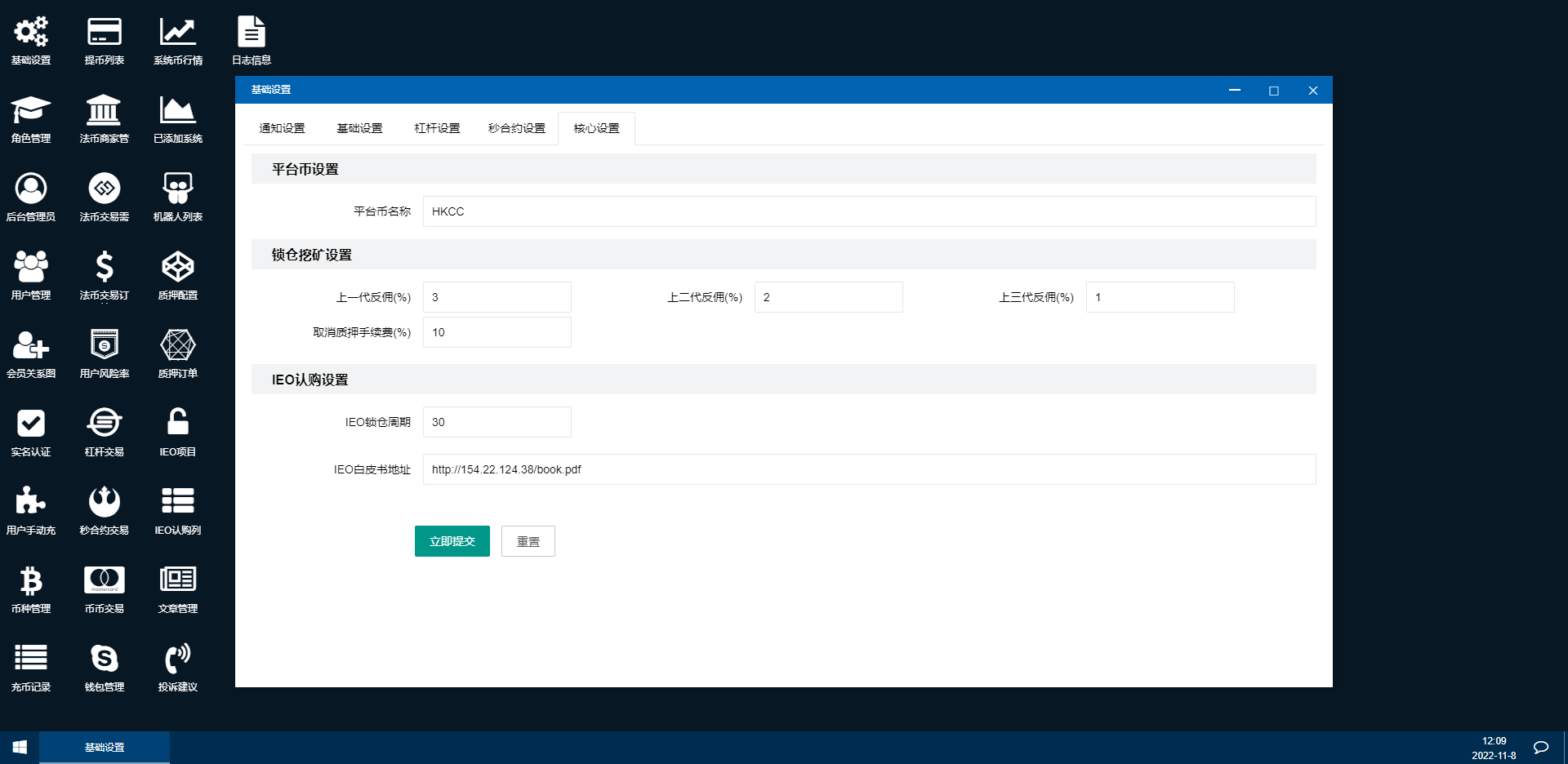Viewport: 1568px width, 764px height.
Task: Open the 机器人列表 icon
Action: click(178, 189)
